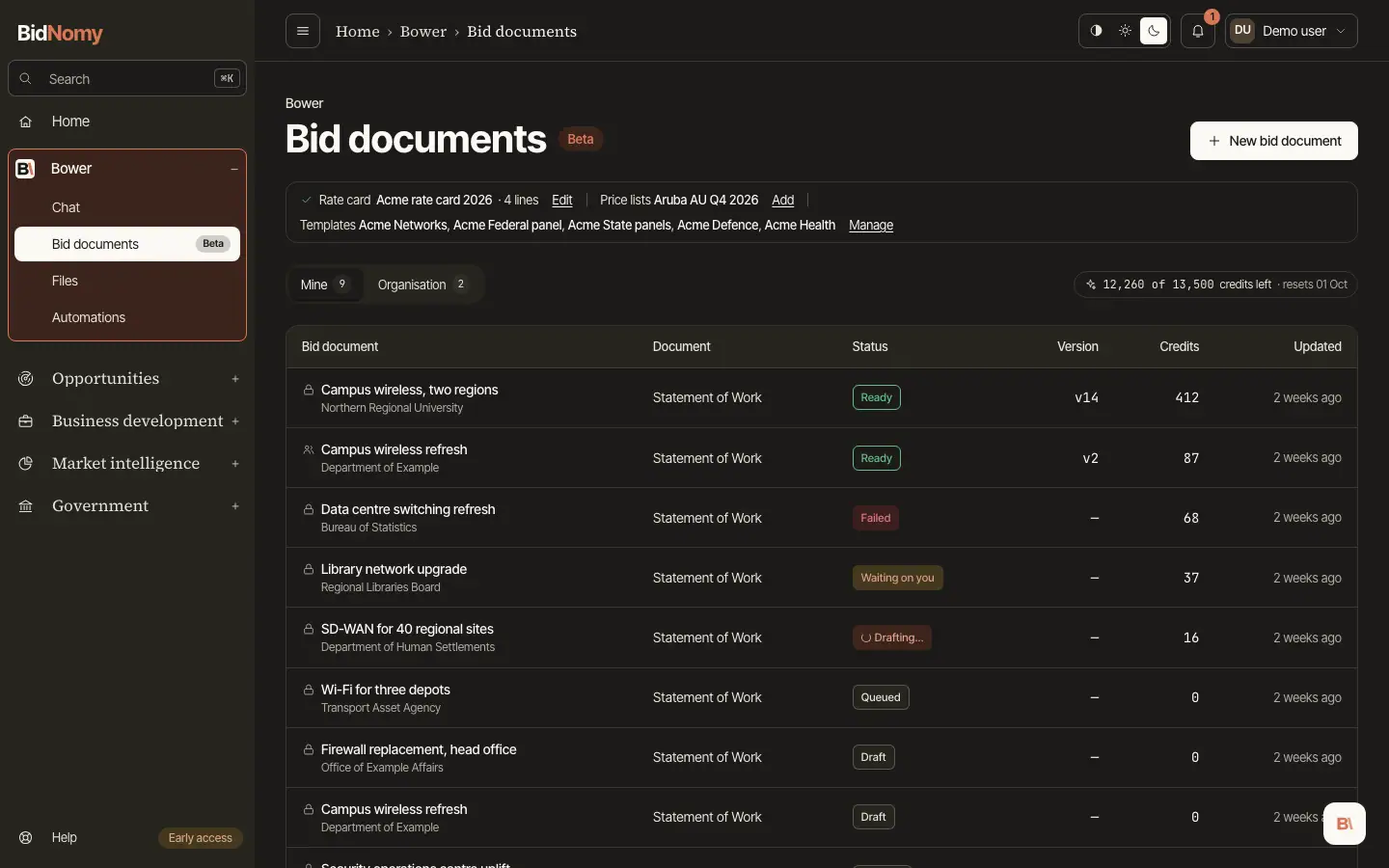Create a New bid document
Image resolution: width=1389 pixels, height=868 pixels.
click(1273, 141)
